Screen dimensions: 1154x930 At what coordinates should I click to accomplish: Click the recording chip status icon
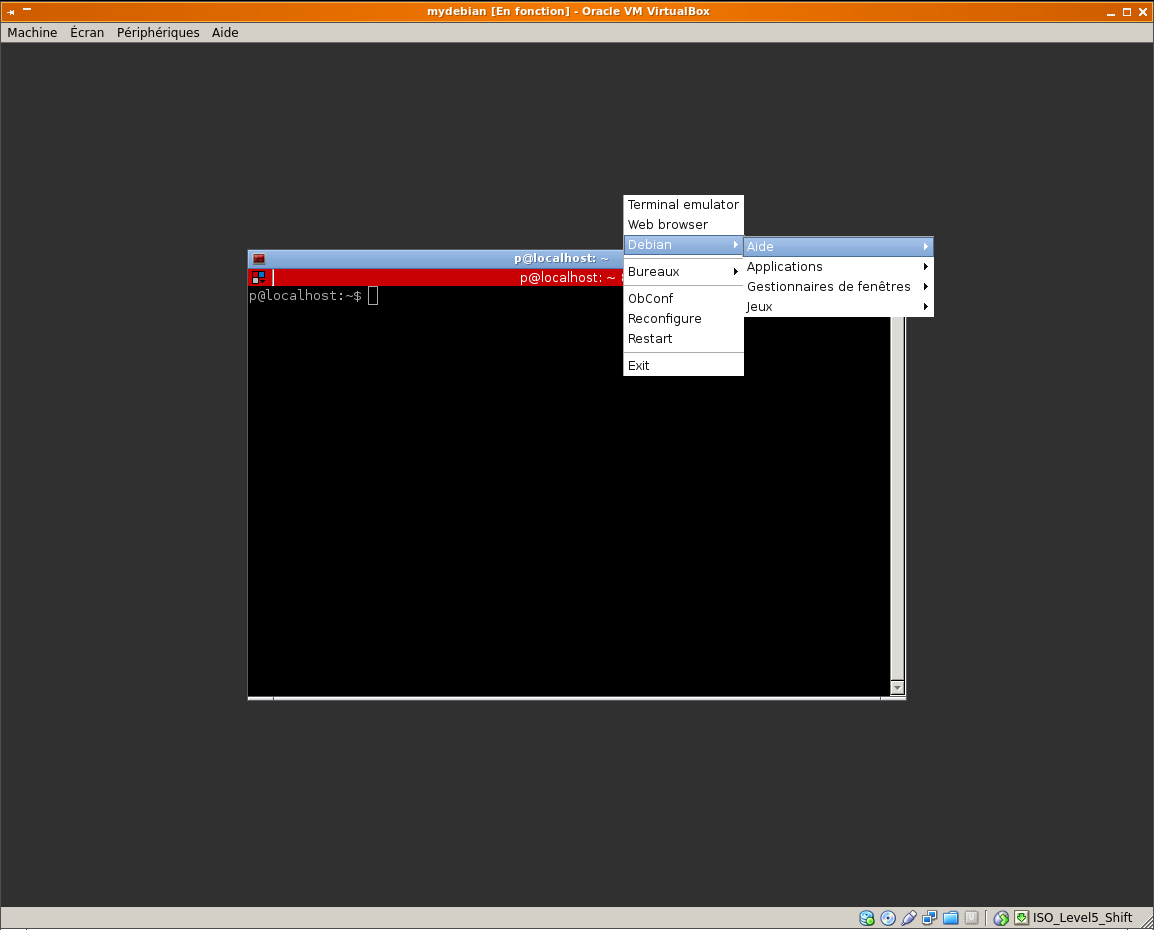(x=971, y=917)
